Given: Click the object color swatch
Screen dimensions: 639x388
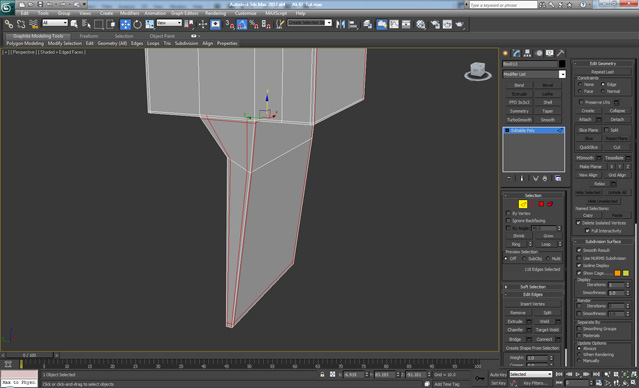Looking at the screenshot, I should 562,64.
